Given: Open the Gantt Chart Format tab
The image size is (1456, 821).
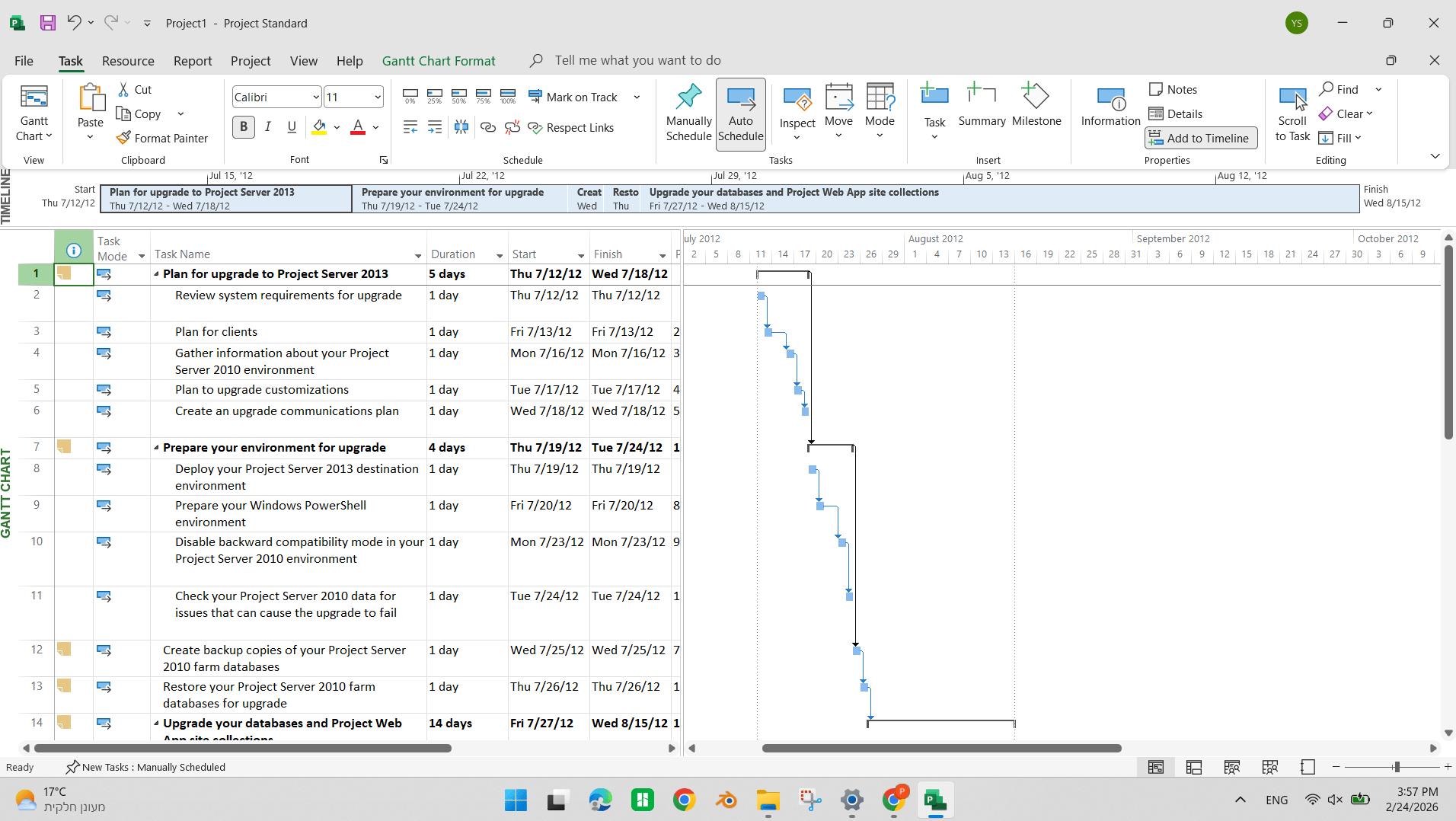Looking at the screenshot, I should point(439,61).
